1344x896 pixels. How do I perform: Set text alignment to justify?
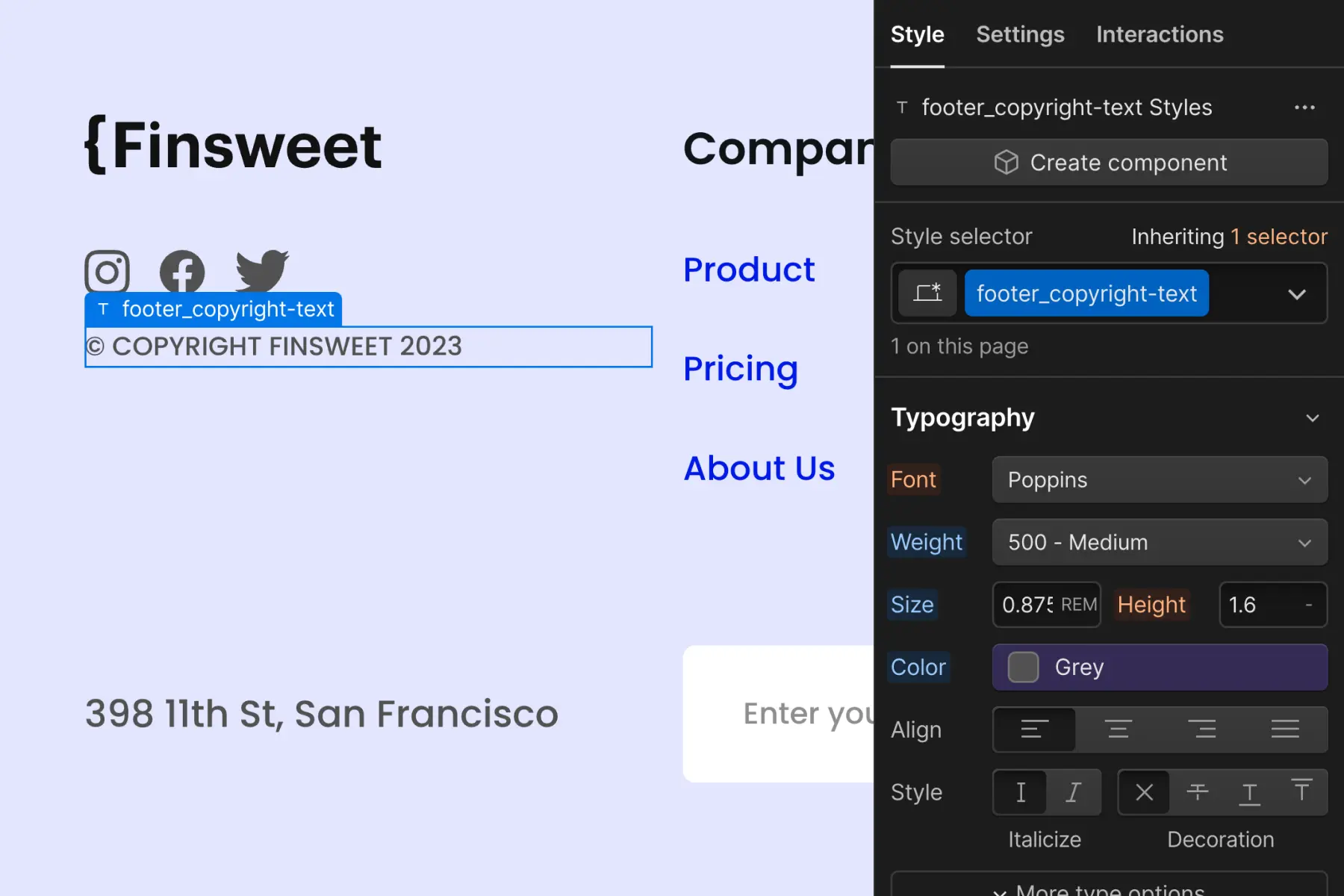coord(1285,729)
